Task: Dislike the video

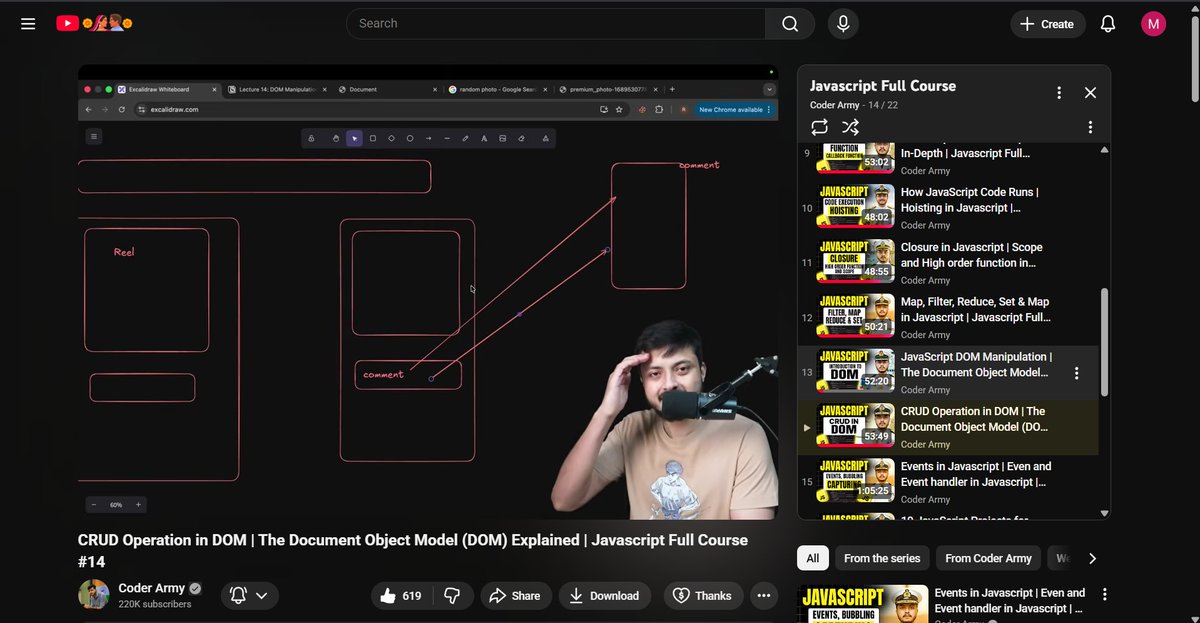Action: point(453,595)
